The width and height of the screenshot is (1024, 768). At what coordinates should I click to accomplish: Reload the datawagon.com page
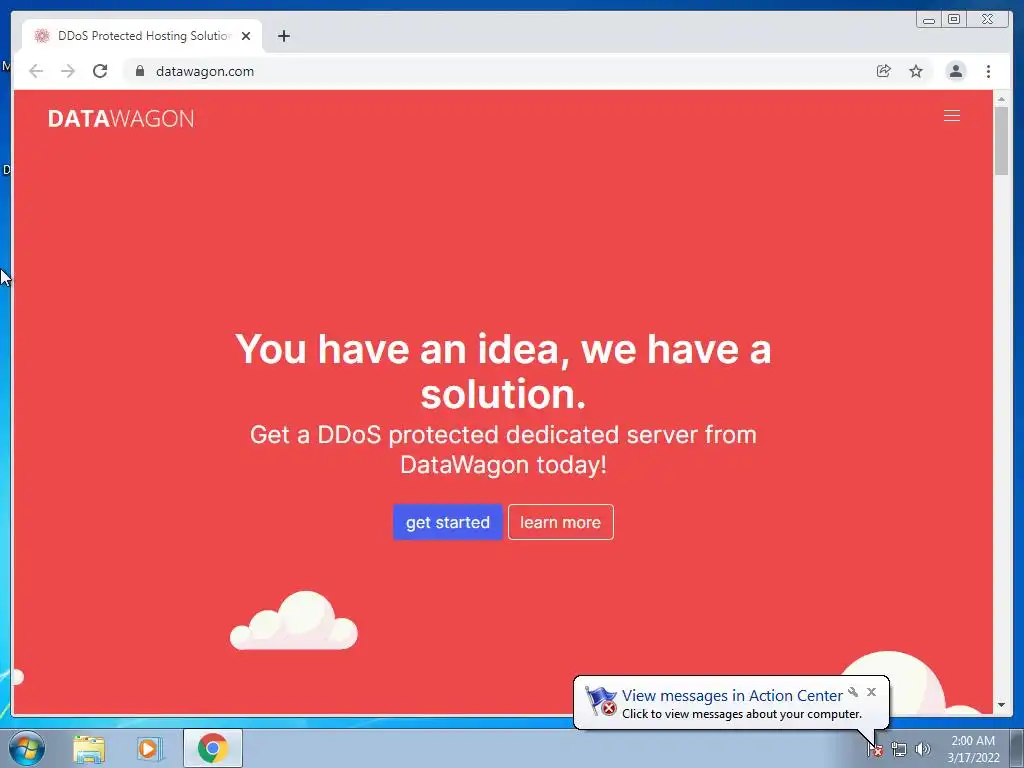(x=100, y=71)
